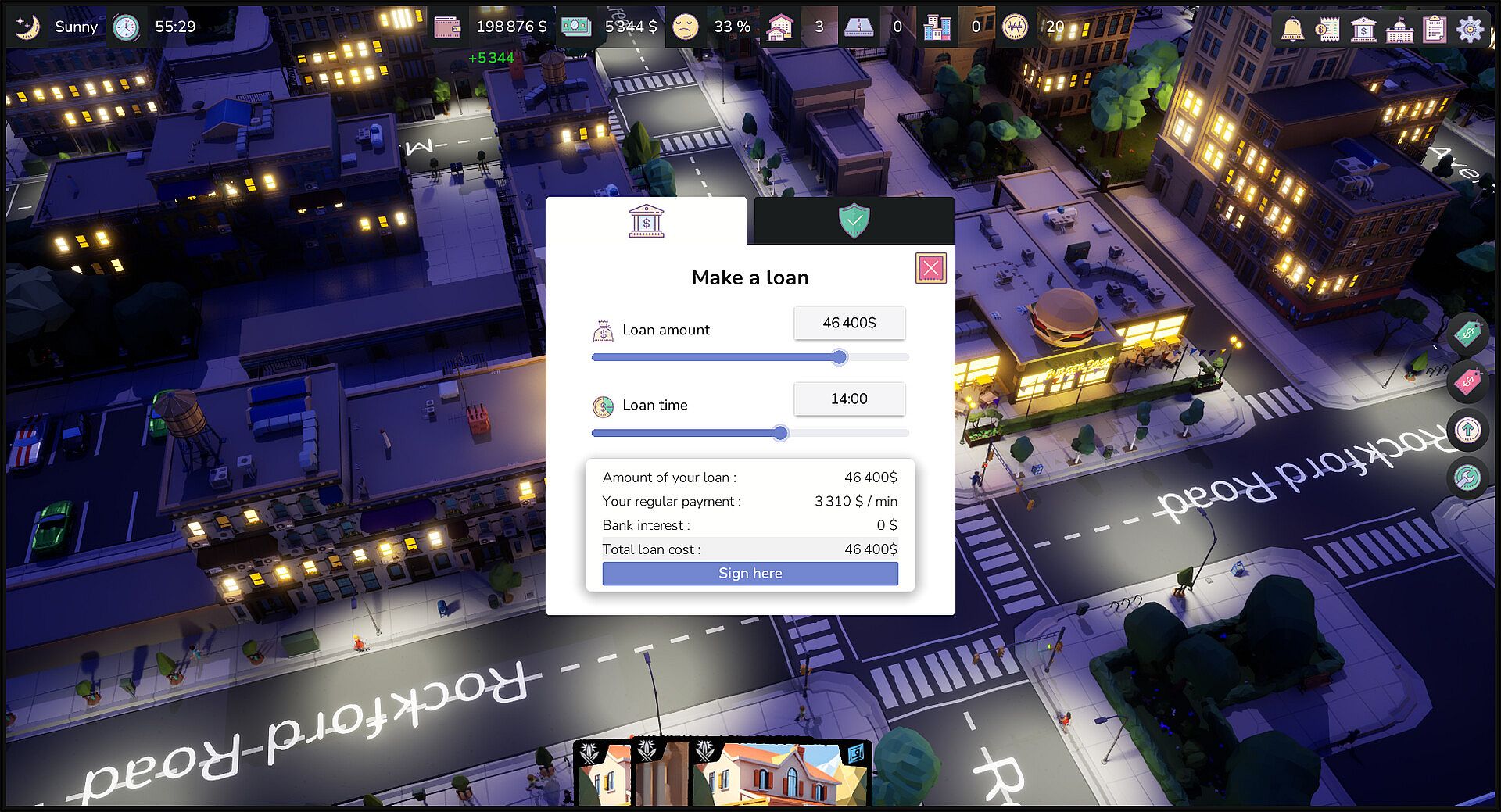This screenshot has height=812, width=1501.
Task: Open the notifications bell icon
Action: (x=1292, y=29)
